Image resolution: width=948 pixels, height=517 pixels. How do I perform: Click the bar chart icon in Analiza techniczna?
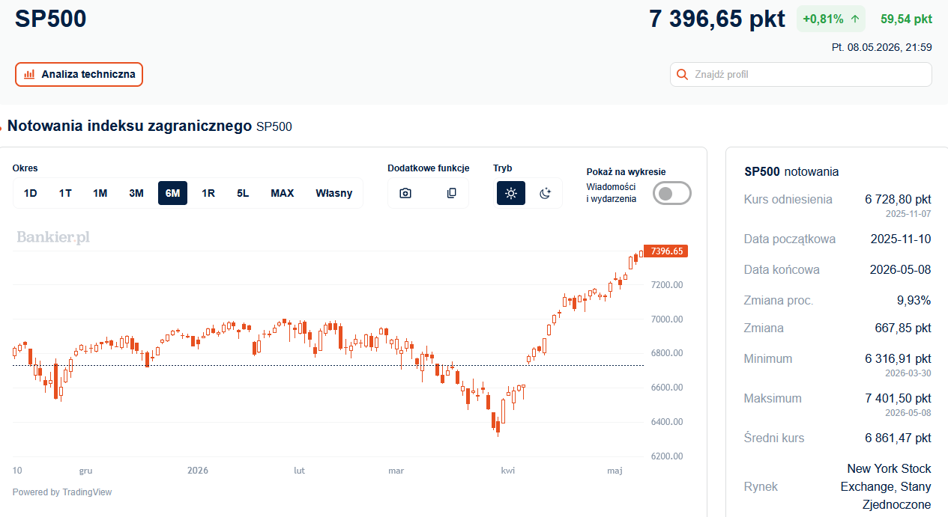tap(29, 74)
